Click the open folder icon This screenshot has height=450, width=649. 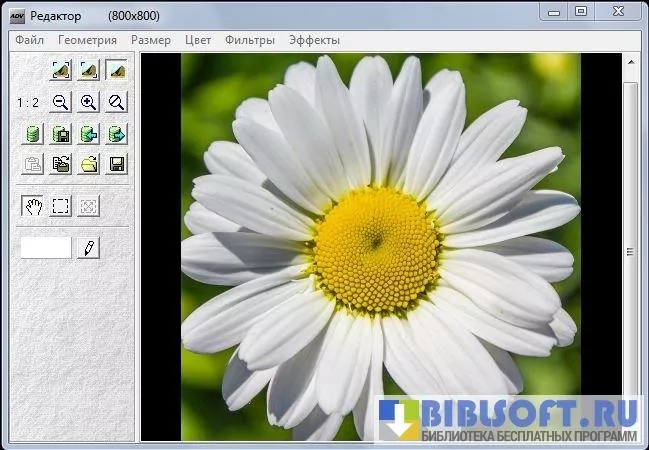(x=89, y=165)
